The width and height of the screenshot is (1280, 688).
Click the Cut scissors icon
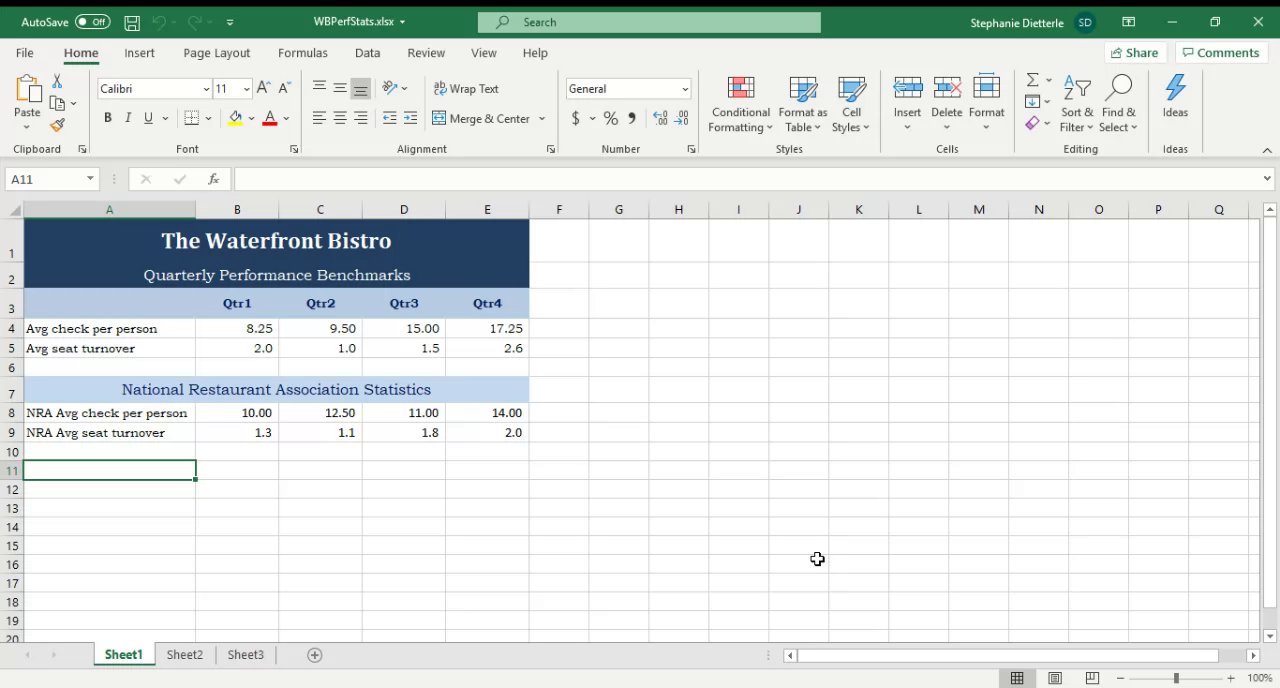pos(57,81)
